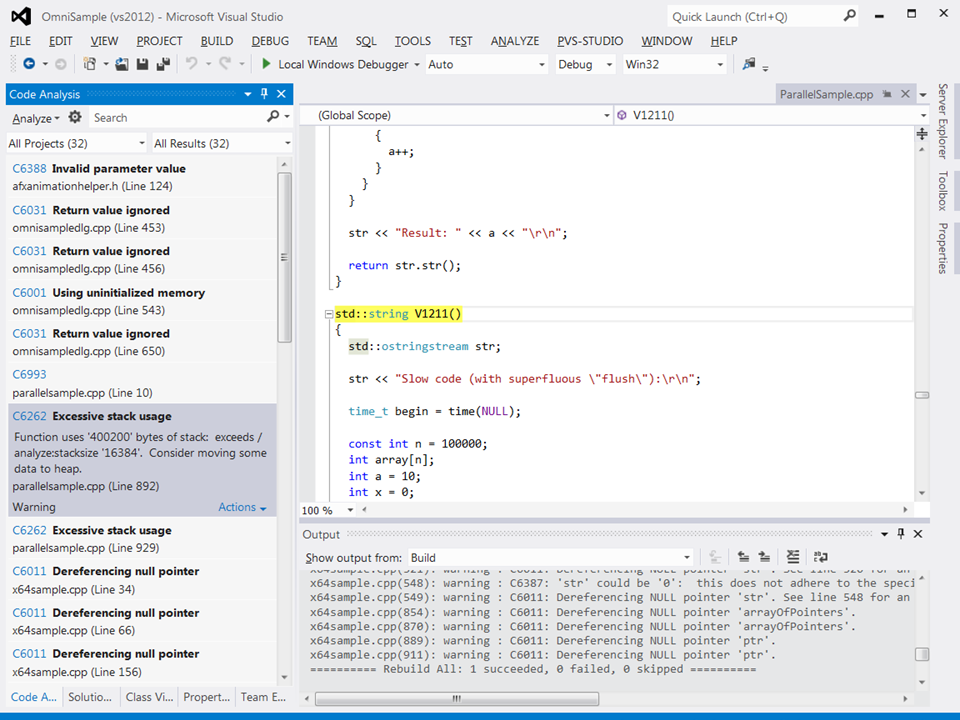Click the Redo arrow icon
960x720 pixels.
[225, 64]
